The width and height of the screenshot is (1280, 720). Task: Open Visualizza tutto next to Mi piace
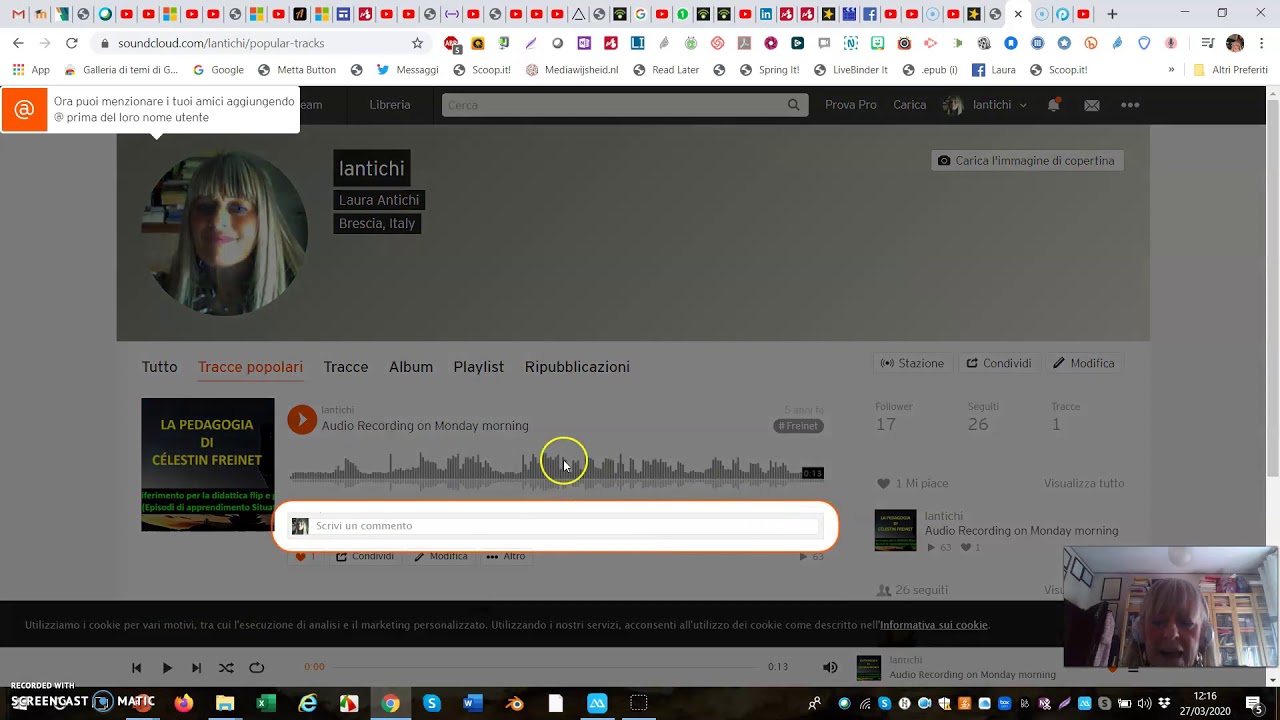1084,483
